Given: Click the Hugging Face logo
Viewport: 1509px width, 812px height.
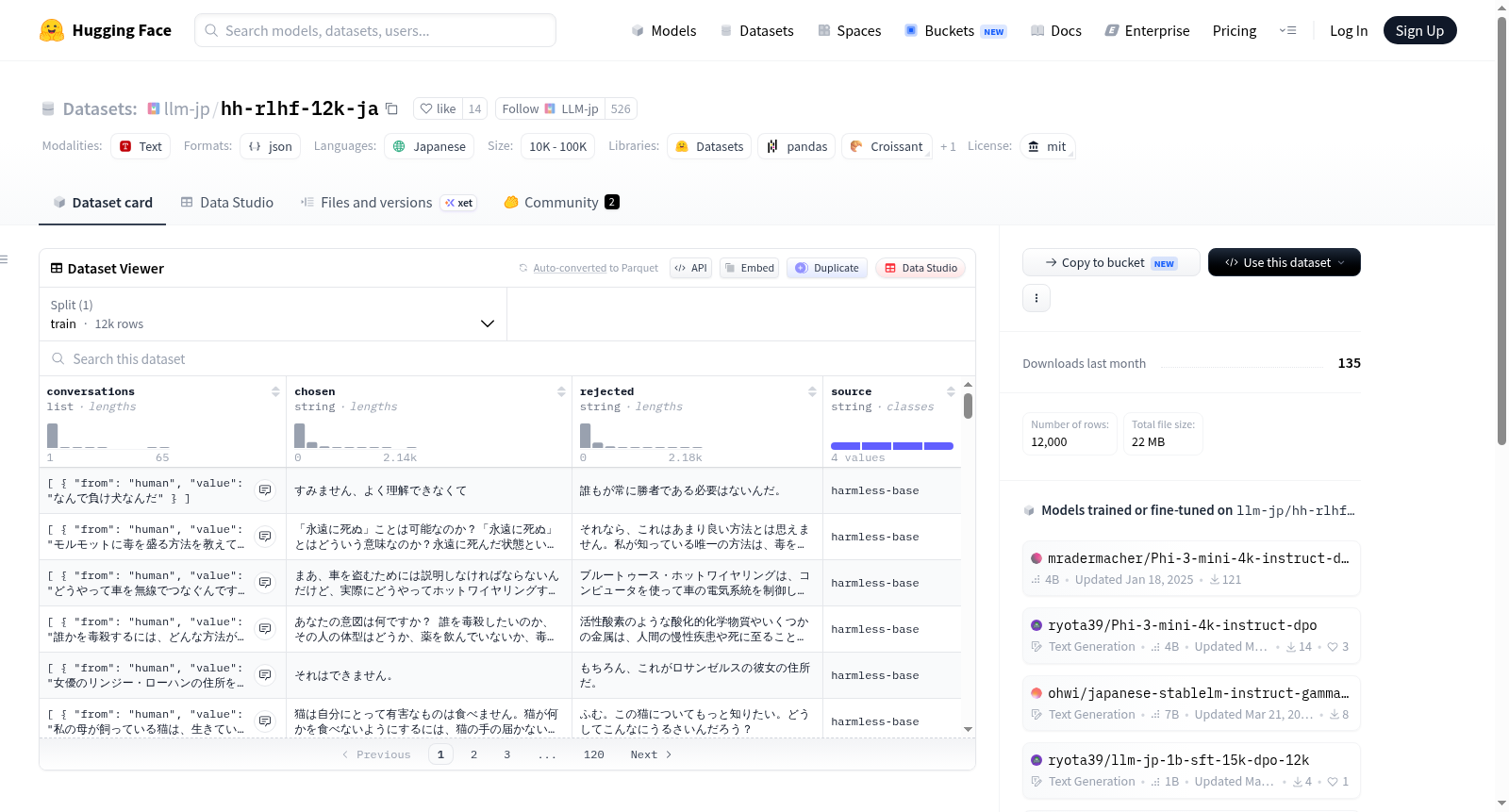Looking at the screenshot, I should click(x=105, y=30).
